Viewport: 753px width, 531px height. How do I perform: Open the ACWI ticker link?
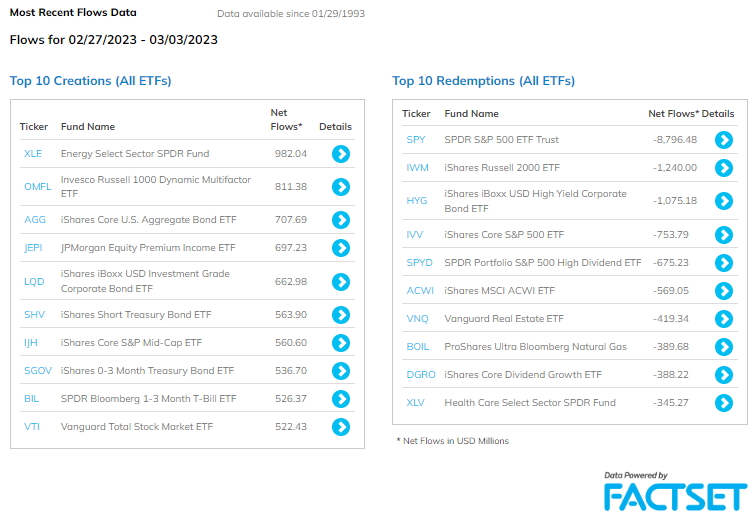click(x=420, y=290)
